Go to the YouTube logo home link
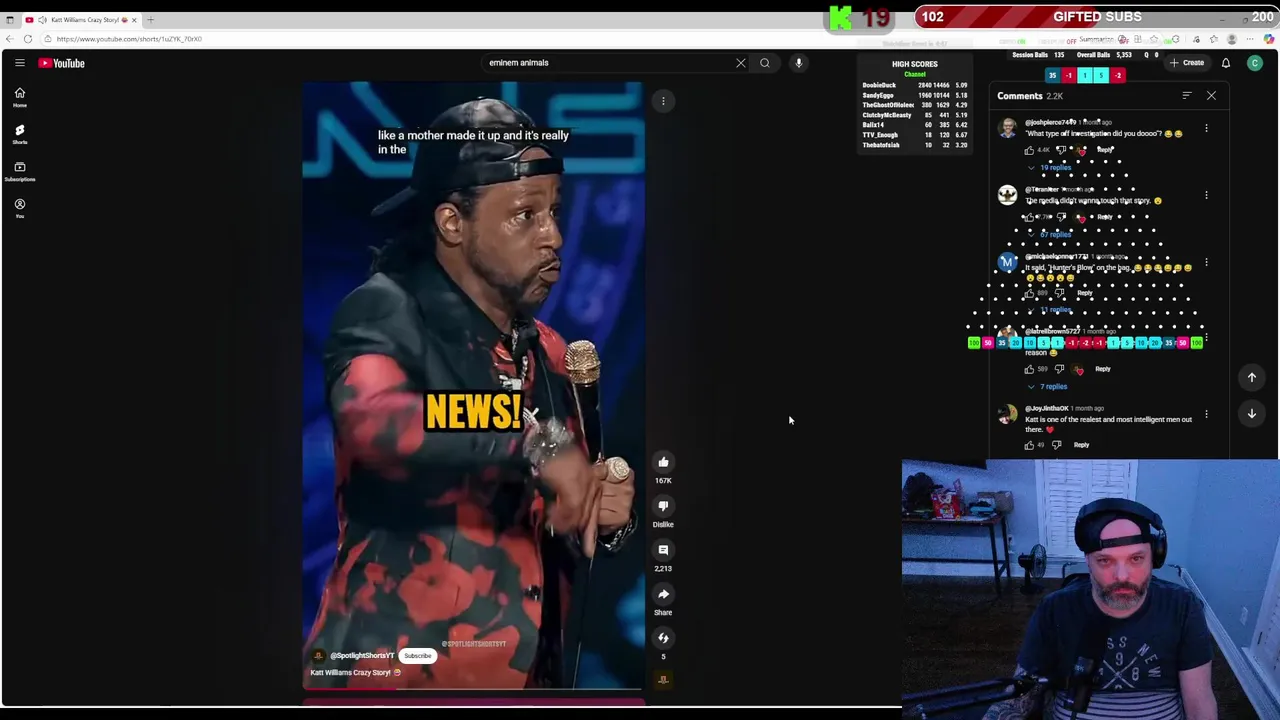The image size is (1280, 720). coord(62,63)
